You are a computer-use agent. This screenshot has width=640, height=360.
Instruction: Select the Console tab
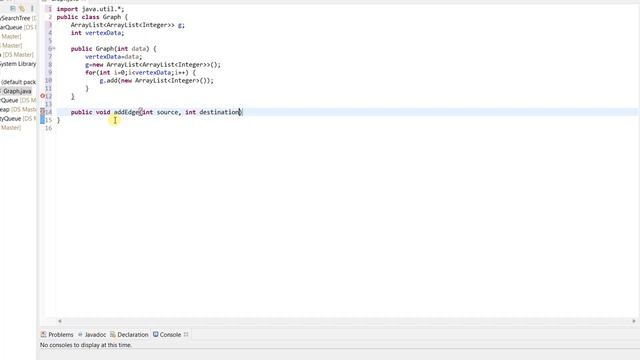coord(167,334)
